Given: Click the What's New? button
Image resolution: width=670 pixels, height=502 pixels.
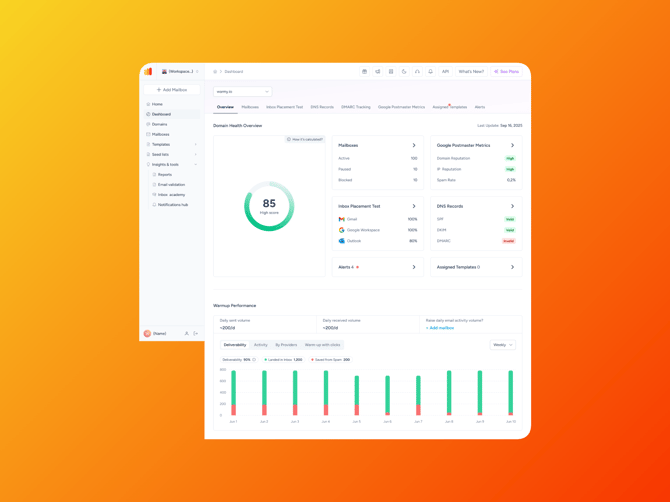Looking at the screenshot, I should click(x=471, y=72).
